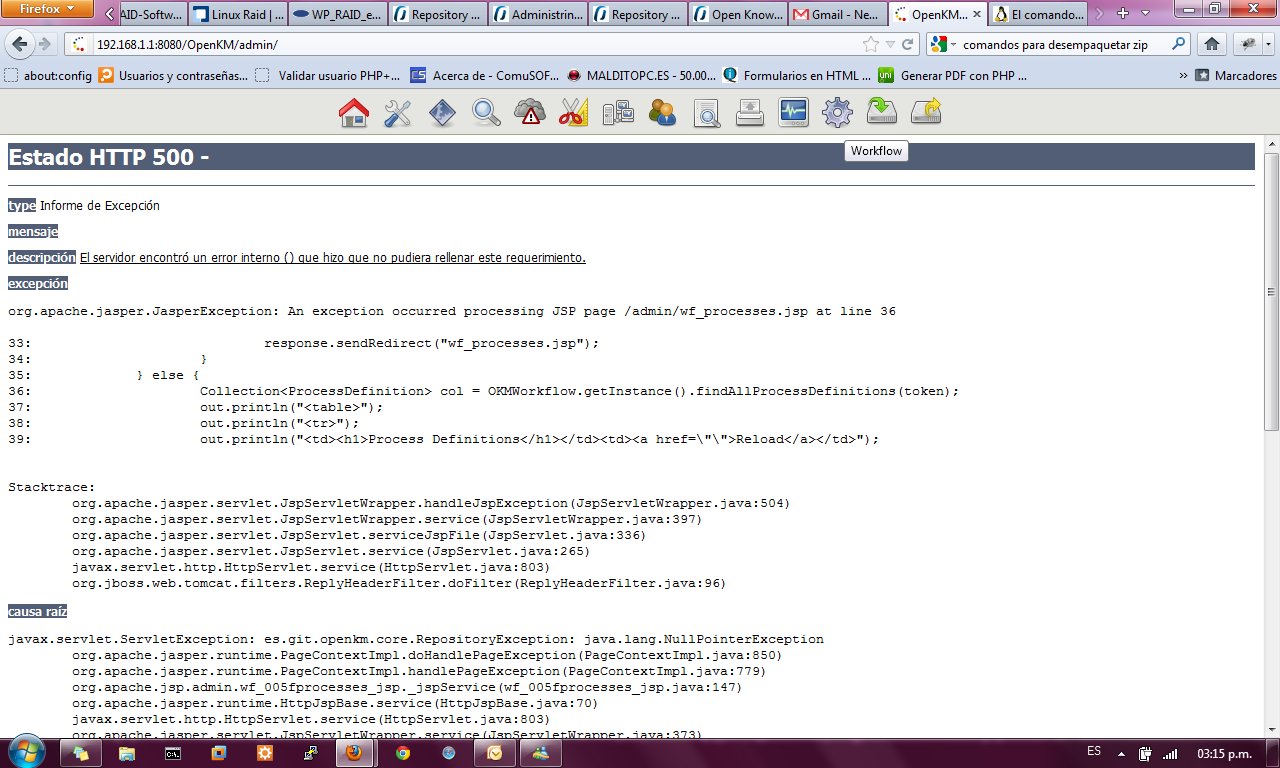The width and height of the screenshot is (1280, 768).
Task: Open the utilities gear icon
Action: click(x=837, y=112)
